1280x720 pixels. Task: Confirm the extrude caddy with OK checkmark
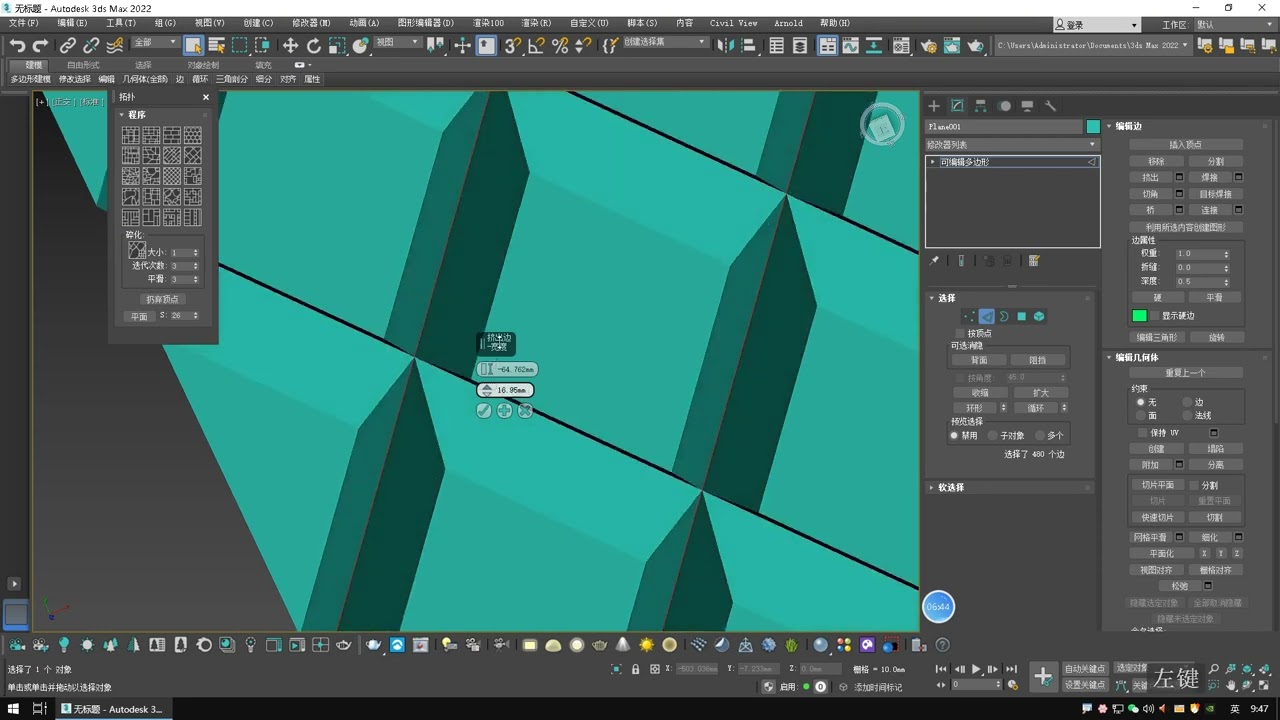484,411
